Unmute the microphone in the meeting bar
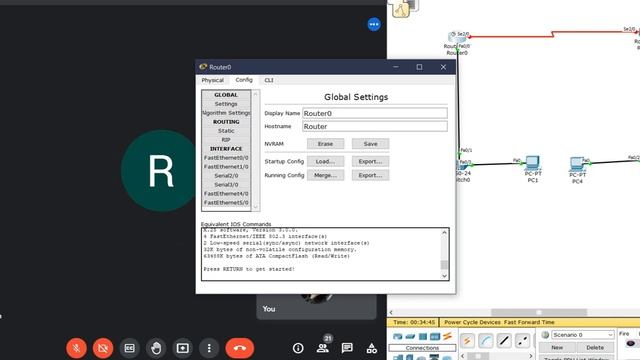This screenshot has height=360, width=640. (x=76, y=348)
